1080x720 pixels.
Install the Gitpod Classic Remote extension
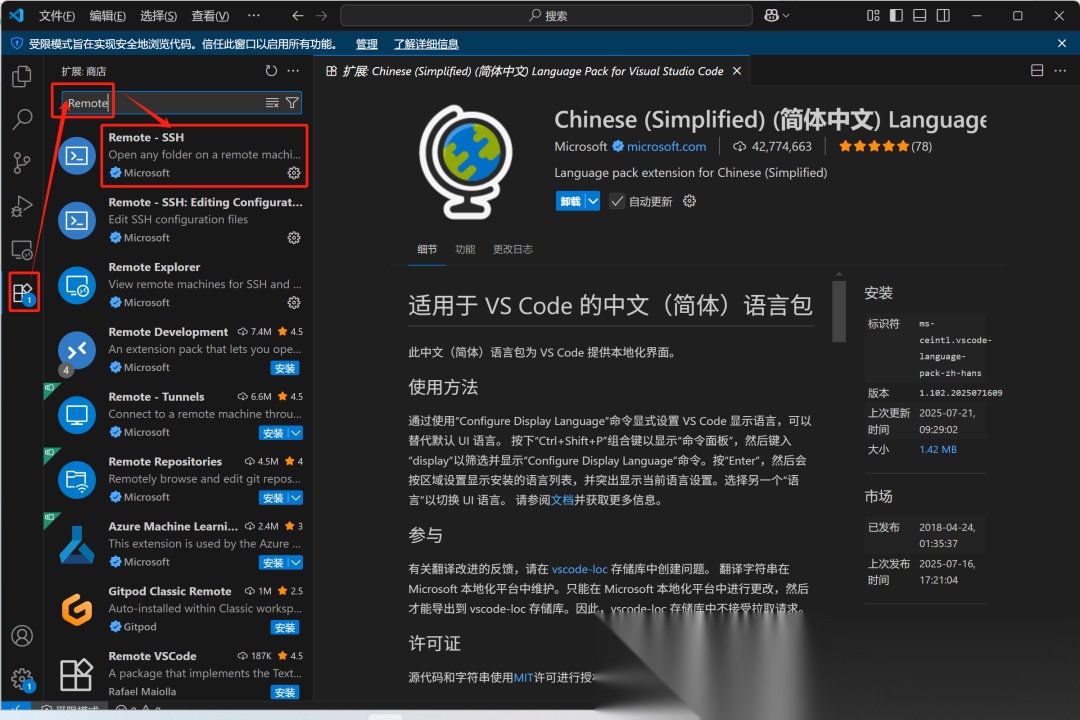[x=284, y=628]
